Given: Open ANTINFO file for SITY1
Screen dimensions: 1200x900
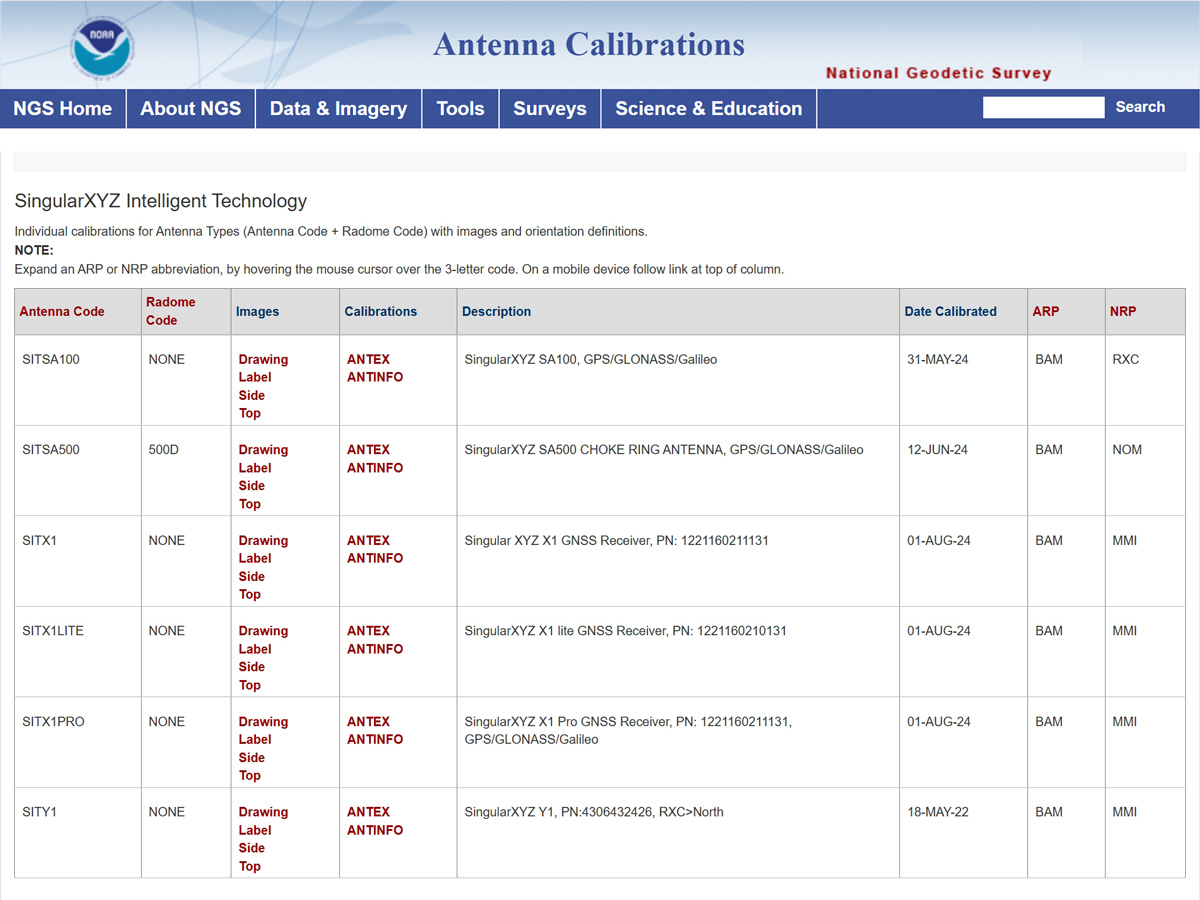Looking at the screenshot, I should (375, 830).
